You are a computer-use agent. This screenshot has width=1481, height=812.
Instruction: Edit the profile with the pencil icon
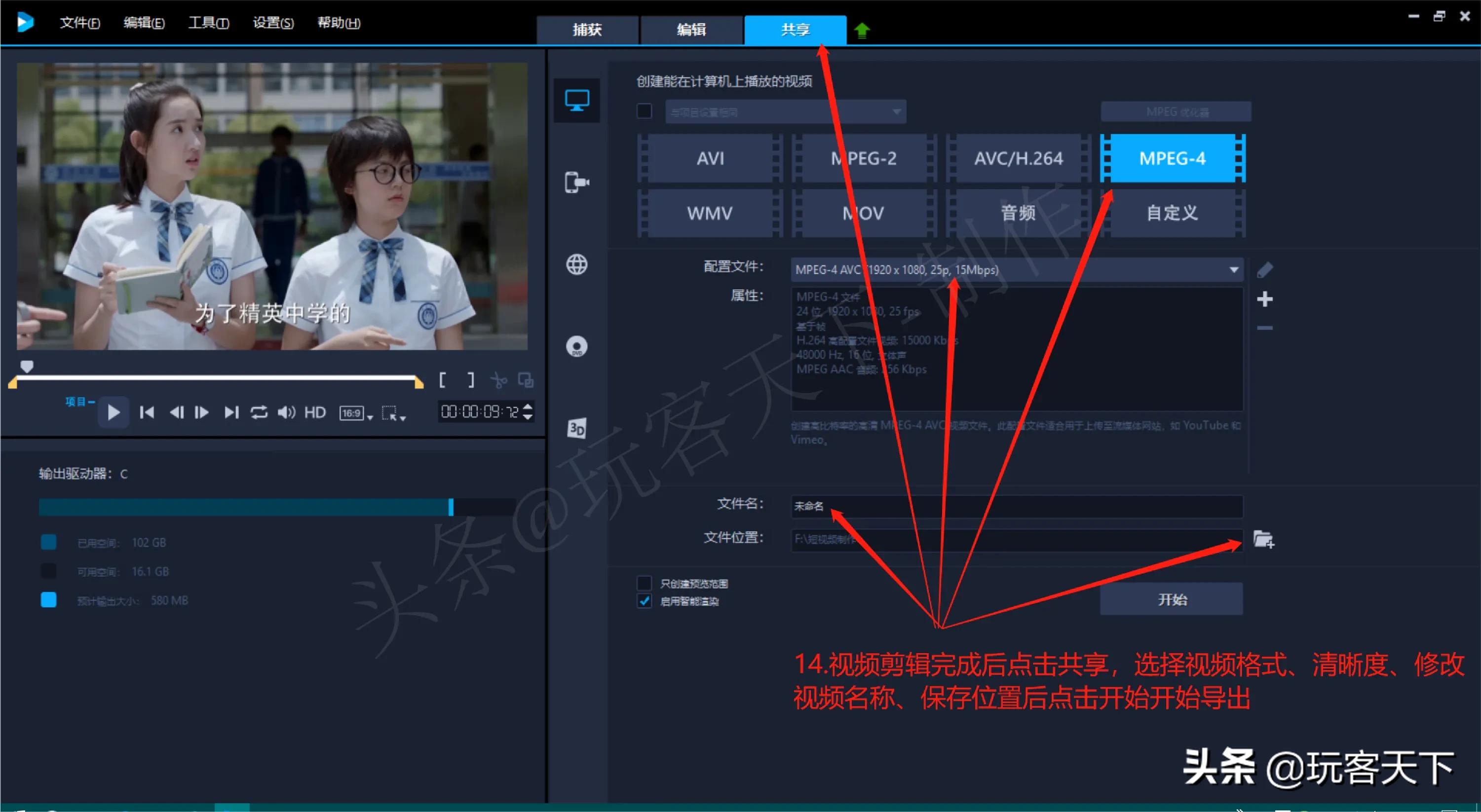(1264, 270)
